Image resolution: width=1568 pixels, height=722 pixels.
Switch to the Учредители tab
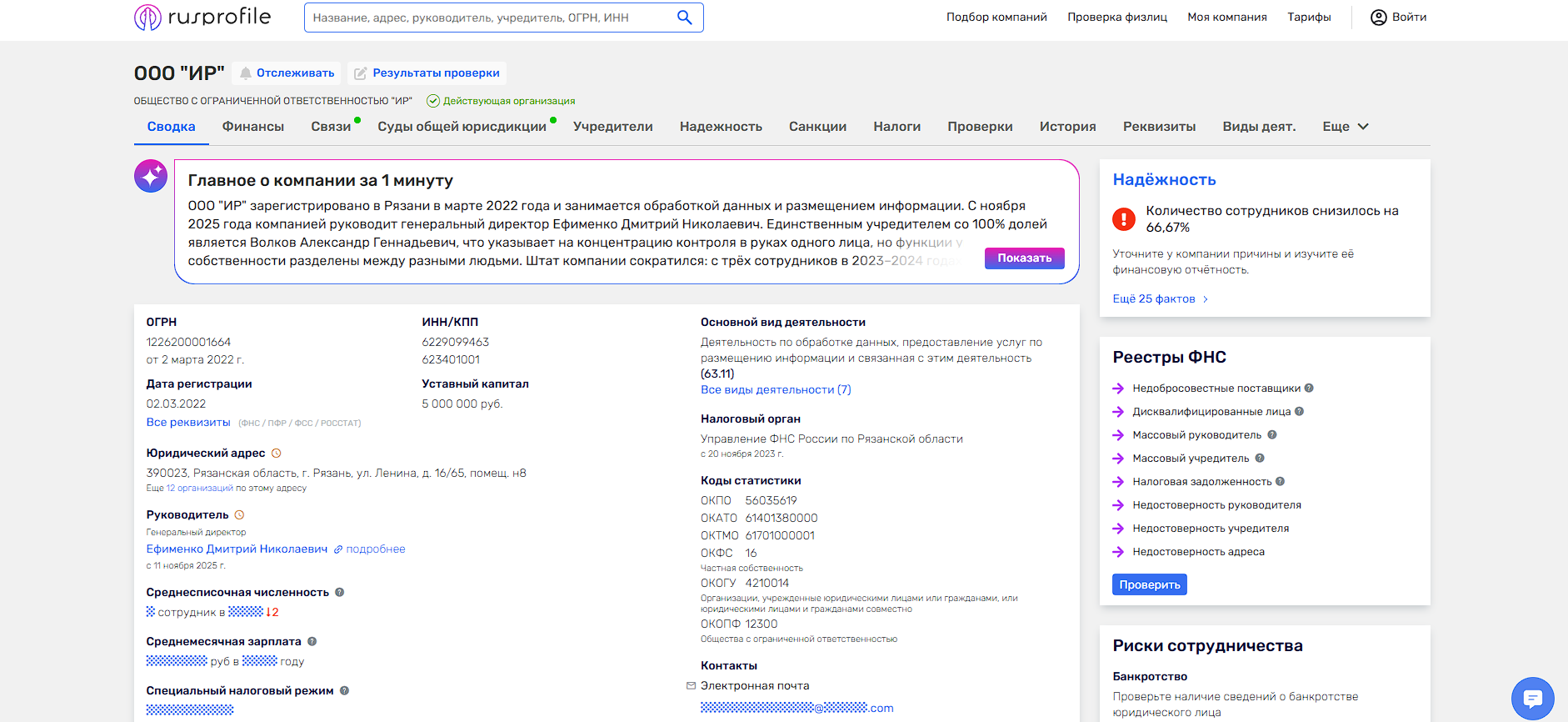(613, 127)
